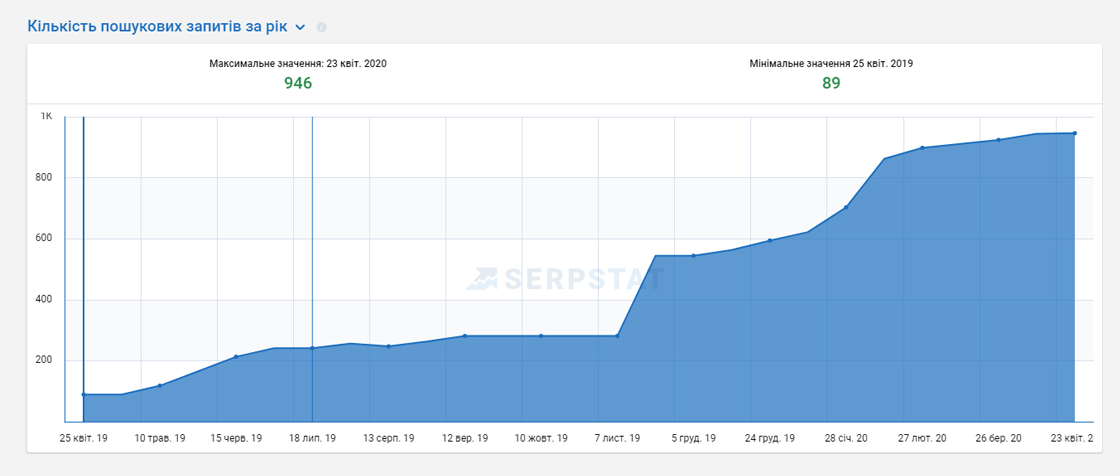This screenshot has width=1120, height=476.
Task: Click the '200' y-axis label
Action: 46,360
